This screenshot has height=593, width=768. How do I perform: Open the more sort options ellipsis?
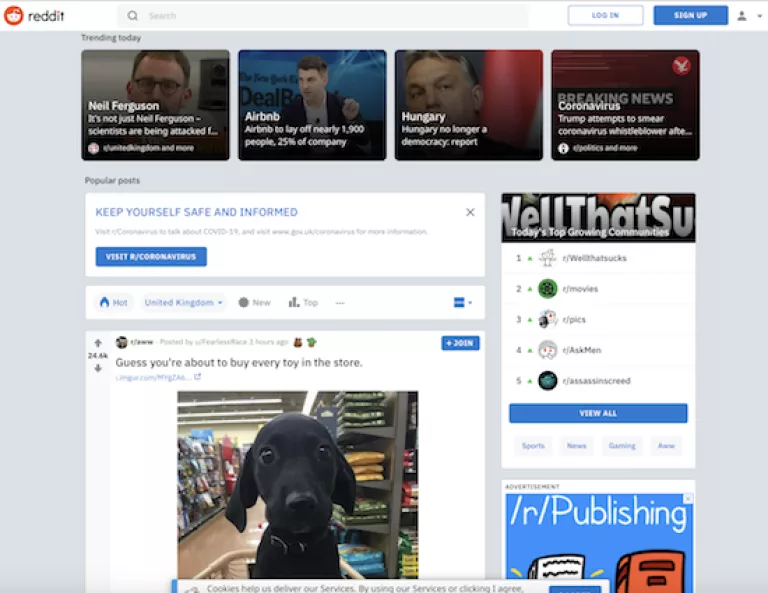coord(340,303)
